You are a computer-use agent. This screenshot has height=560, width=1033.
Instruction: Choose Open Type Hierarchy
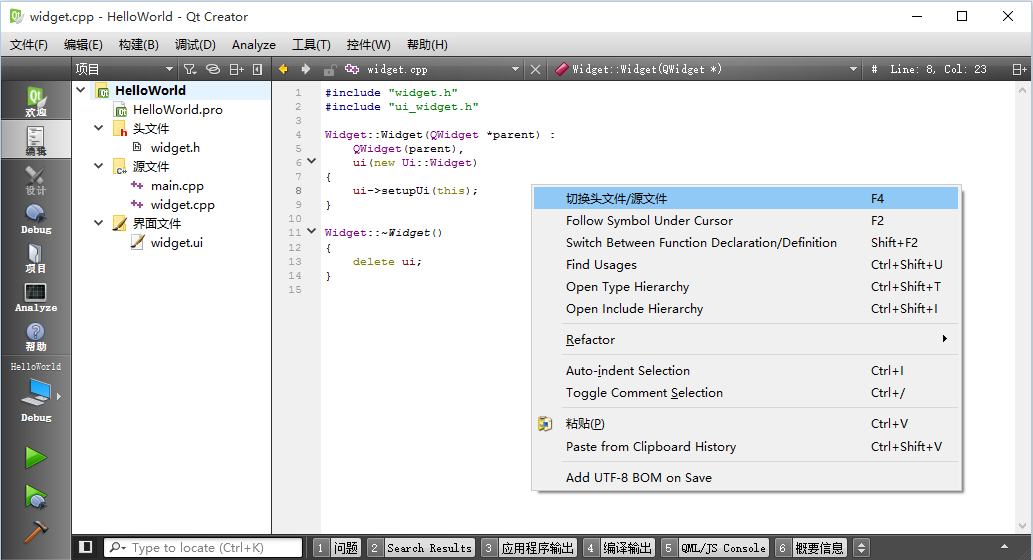coord(746,287)
